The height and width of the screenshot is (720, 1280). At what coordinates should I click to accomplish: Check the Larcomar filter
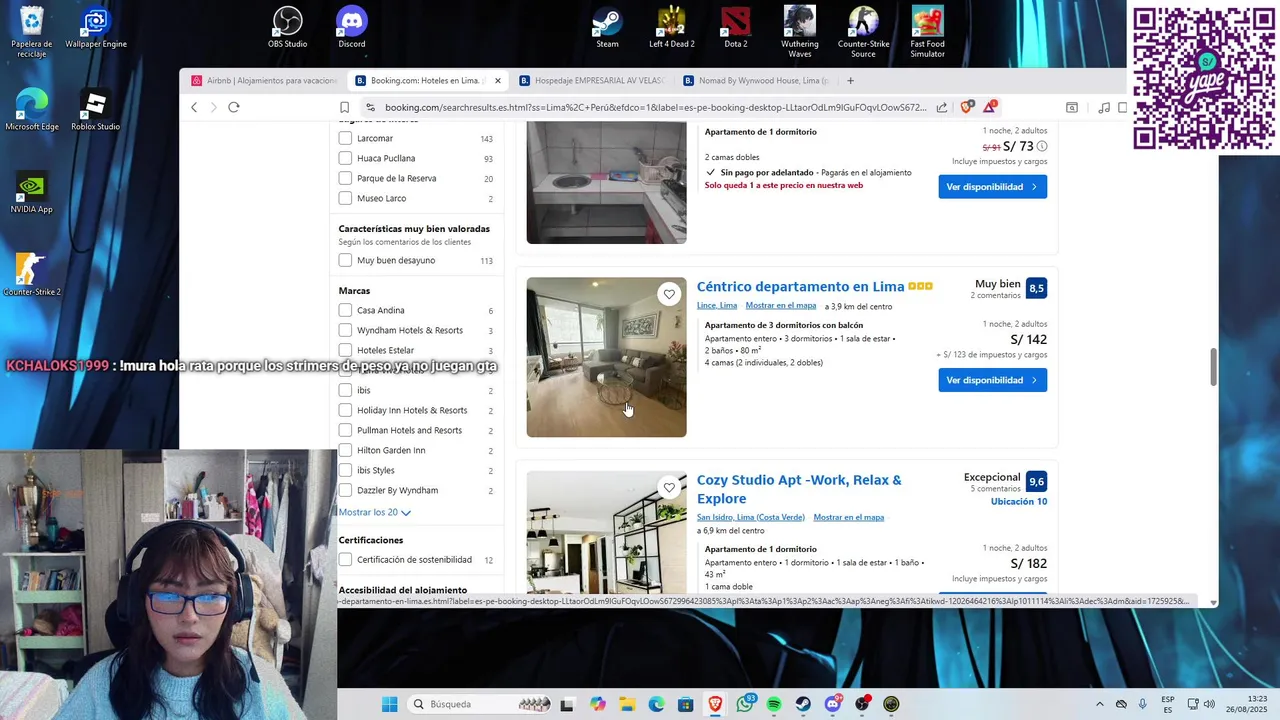tap(345, 138)
